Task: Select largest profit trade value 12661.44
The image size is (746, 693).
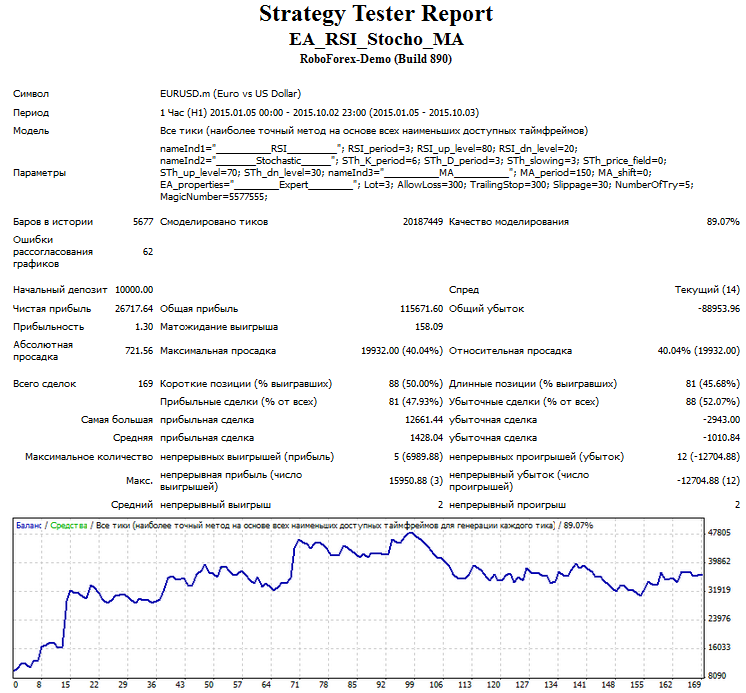Action: (424, 420)
